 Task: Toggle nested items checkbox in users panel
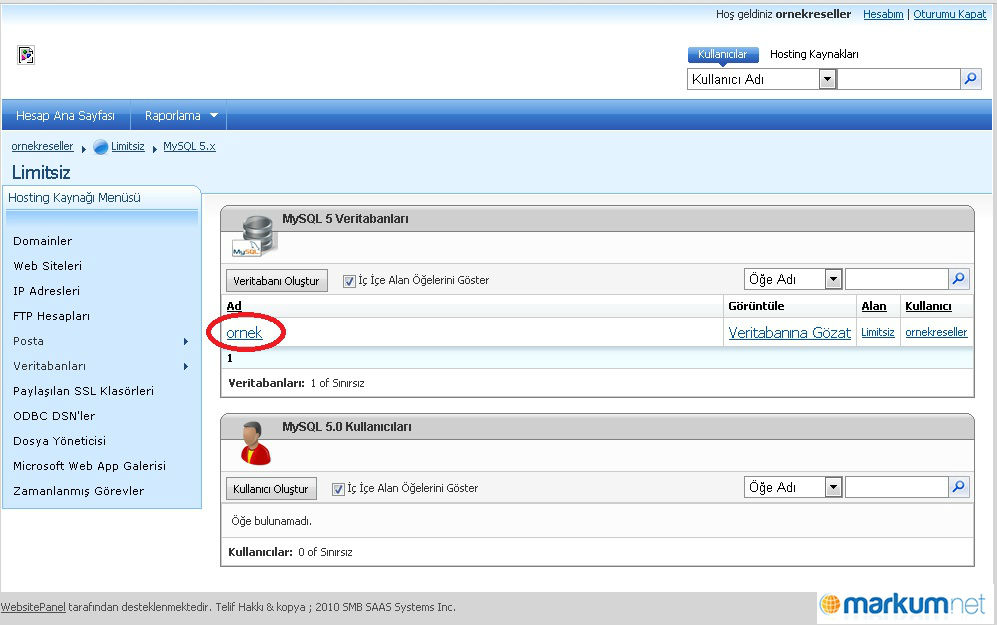point(338,489)
